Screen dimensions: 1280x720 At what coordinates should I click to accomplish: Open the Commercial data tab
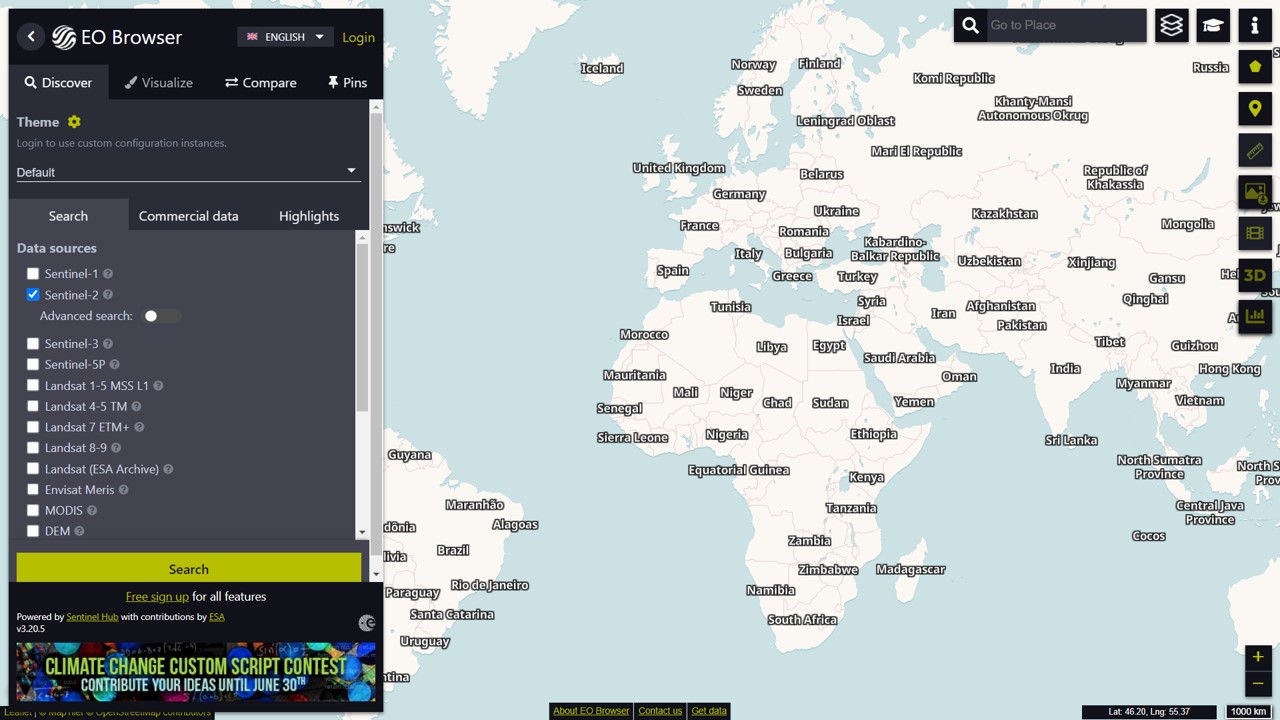(x=188, y=216)
